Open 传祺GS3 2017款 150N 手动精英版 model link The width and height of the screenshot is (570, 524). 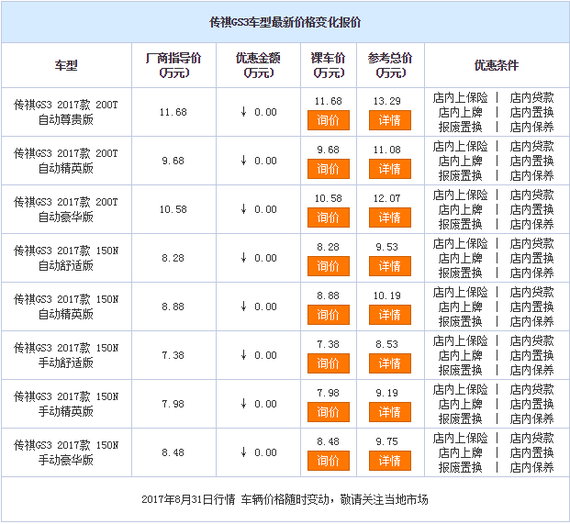point(66,404)
